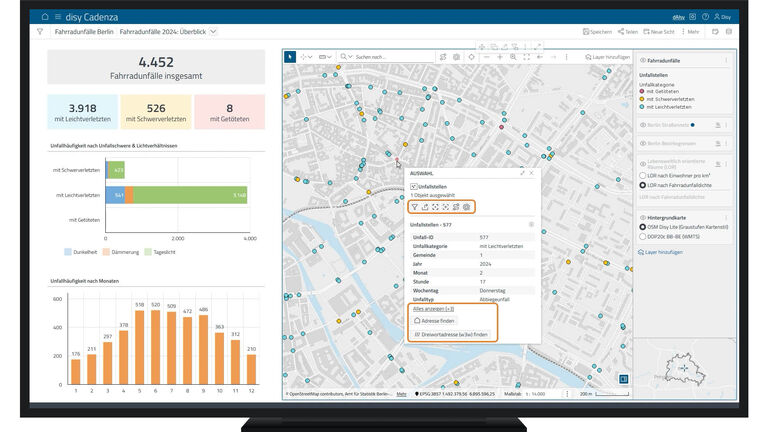Zoom out the map with minus icon
This screenshot has height=432, width=768.
tap(486, 57)
